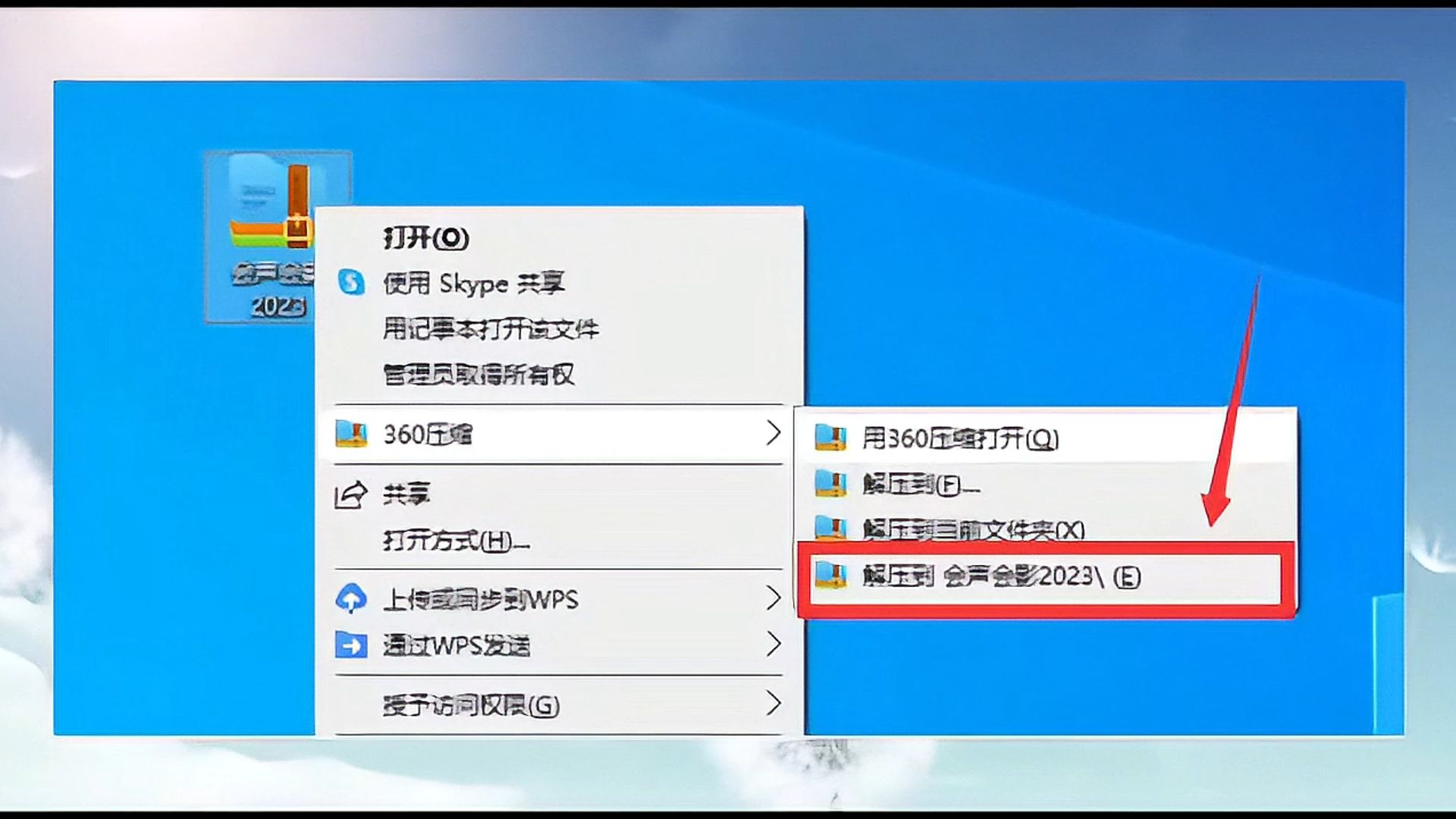Viewport: 1456px width, 819px height.
Task: Open the 360压缩 submenu entry
Action: [x=560, y=434]
